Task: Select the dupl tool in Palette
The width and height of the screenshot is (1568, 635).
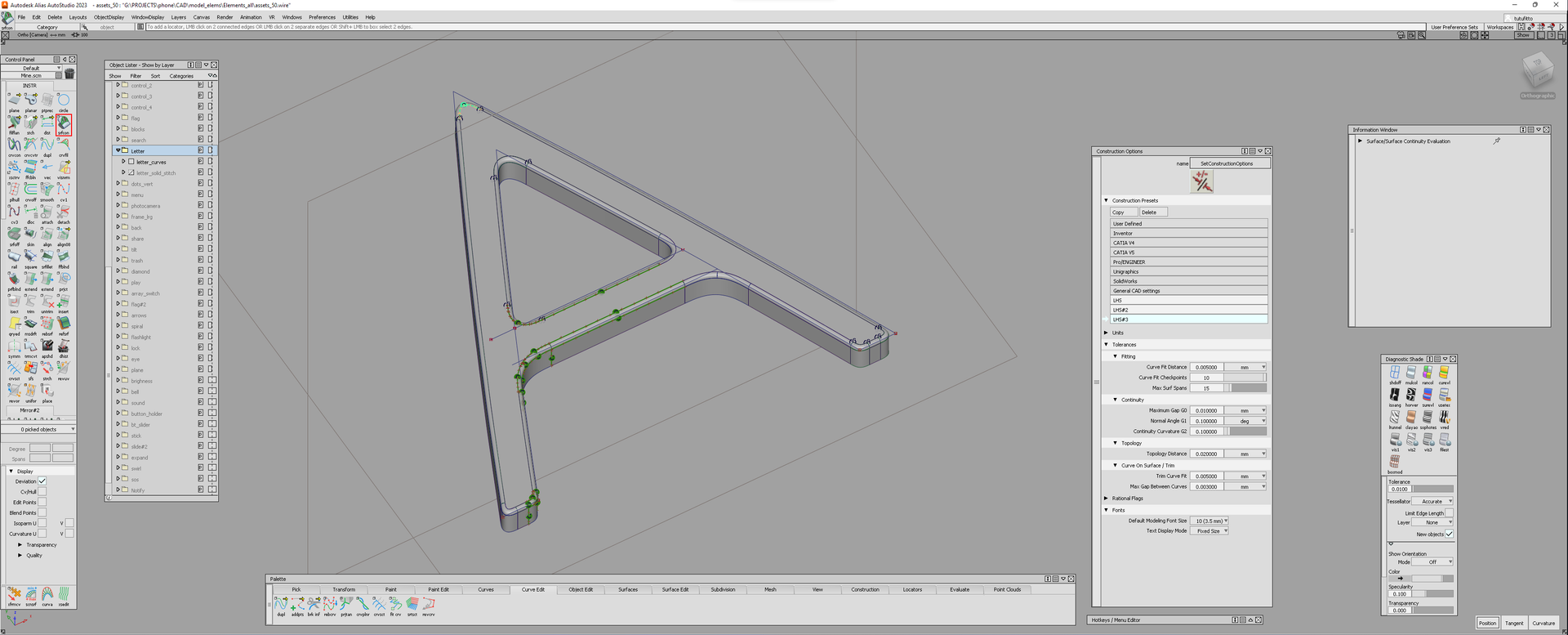Action: tap(281, 606)
